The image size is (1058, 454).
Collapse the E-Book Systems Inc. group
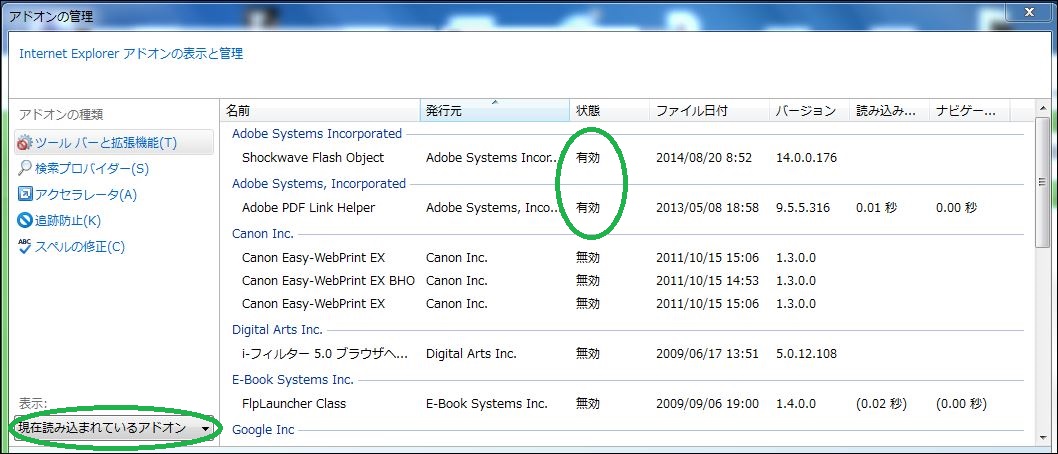293,380
